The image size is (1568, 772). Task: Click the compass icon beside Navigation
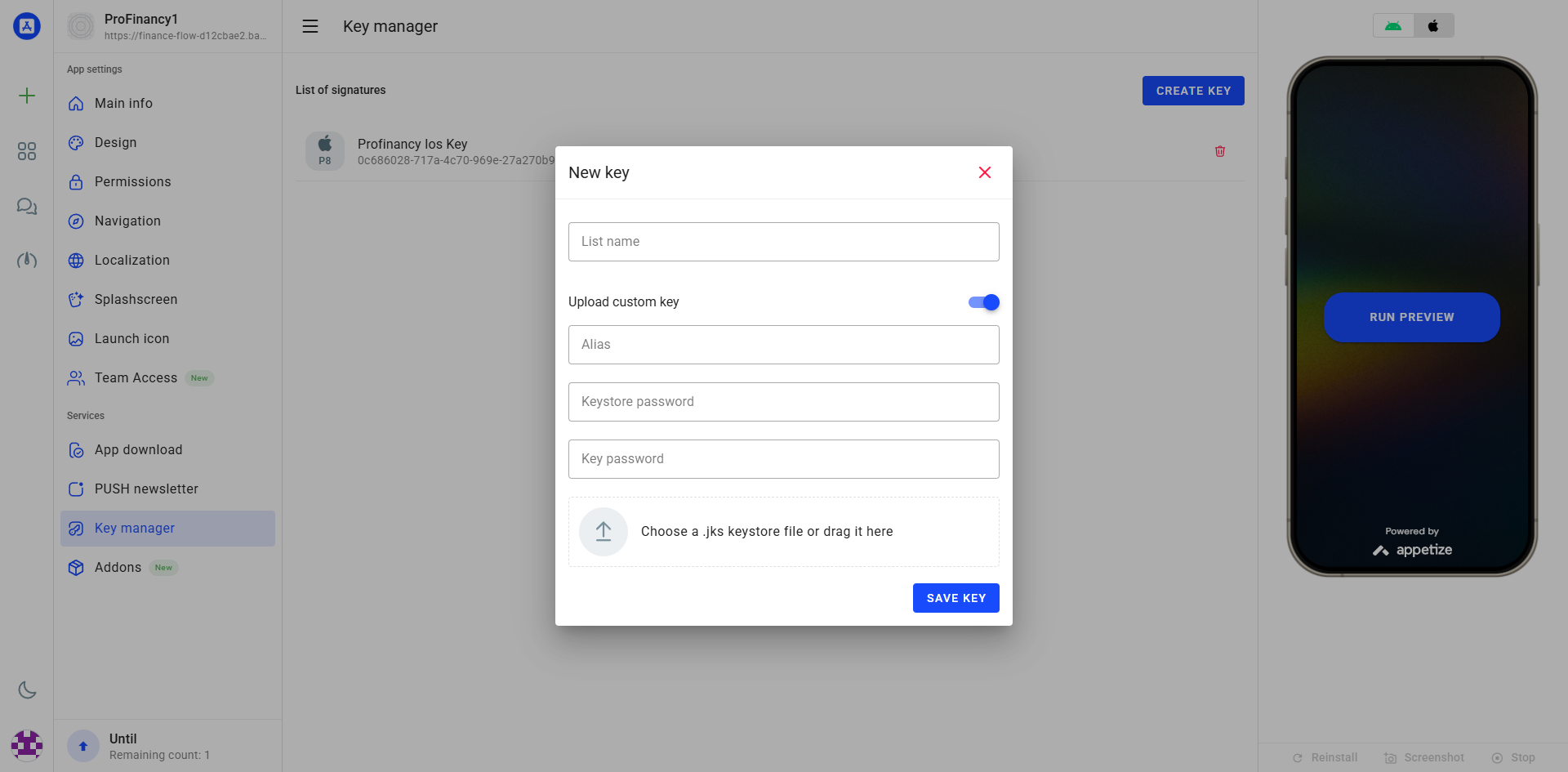click(x=76, y=221)
